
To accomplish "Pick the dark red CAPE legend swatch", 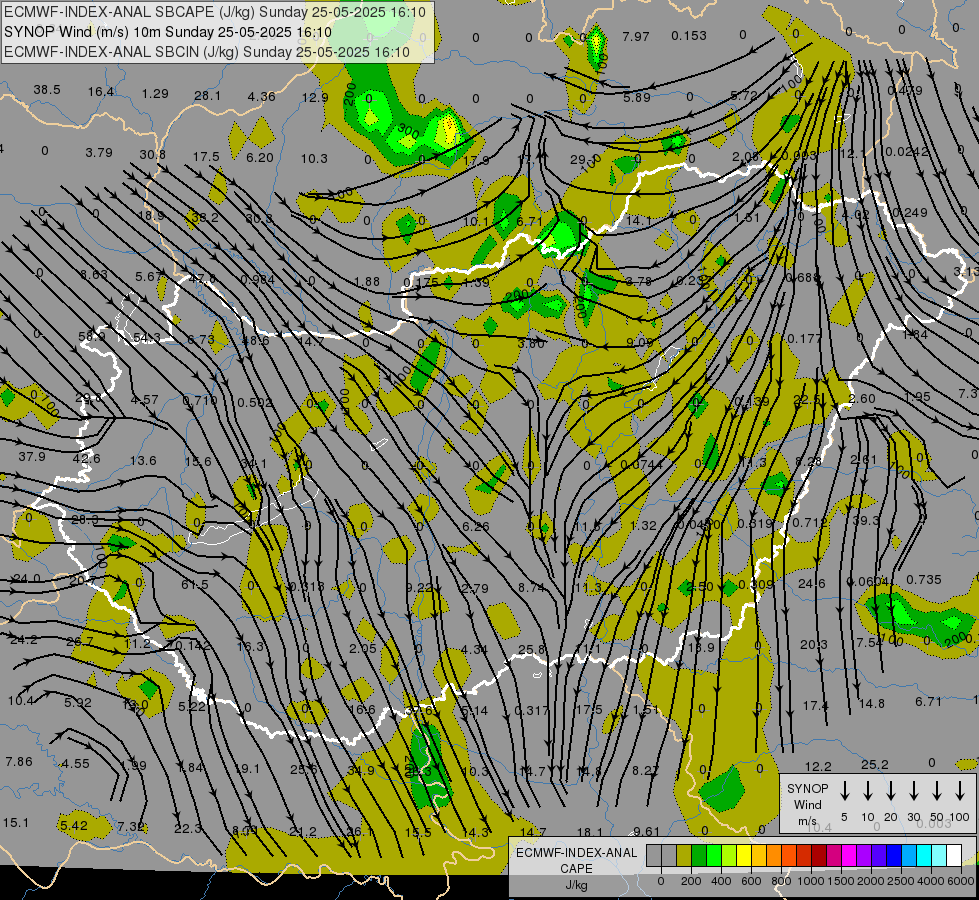I will [x=819, y=856].
